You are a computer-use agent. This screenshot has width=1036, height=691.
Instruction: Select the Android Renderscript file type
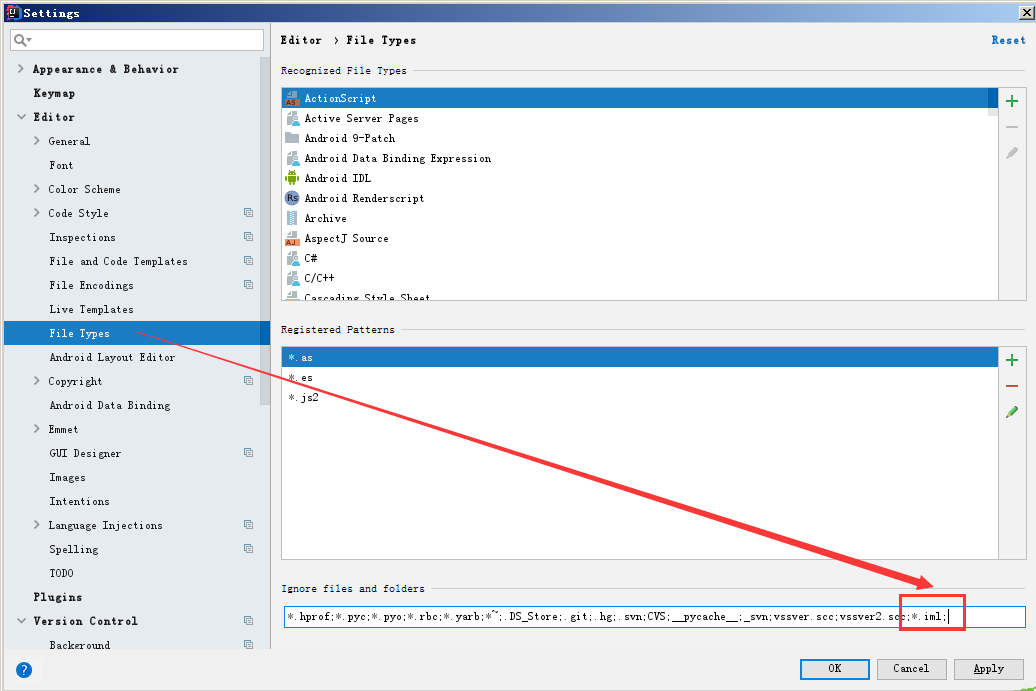pyautogui.click(x=364, y=198)
